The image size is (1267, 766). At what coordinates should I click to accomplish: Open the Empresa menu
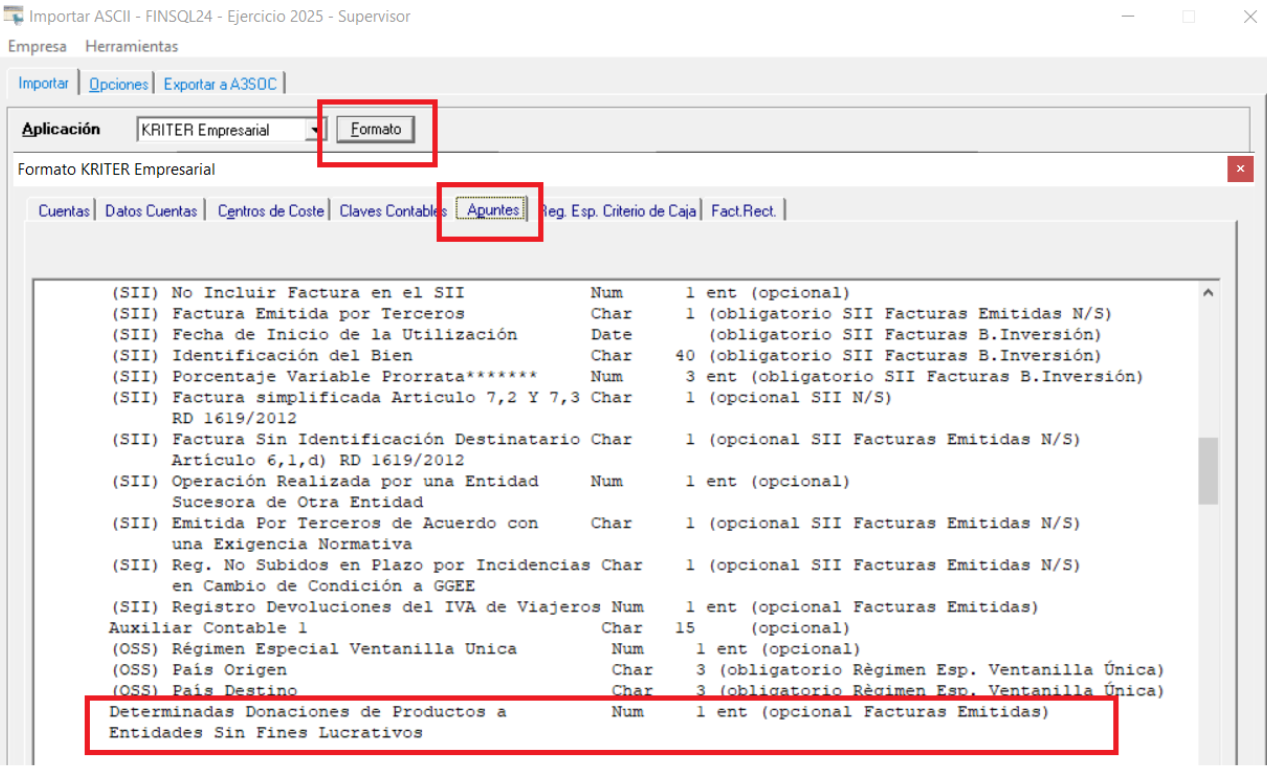point(37,46)
